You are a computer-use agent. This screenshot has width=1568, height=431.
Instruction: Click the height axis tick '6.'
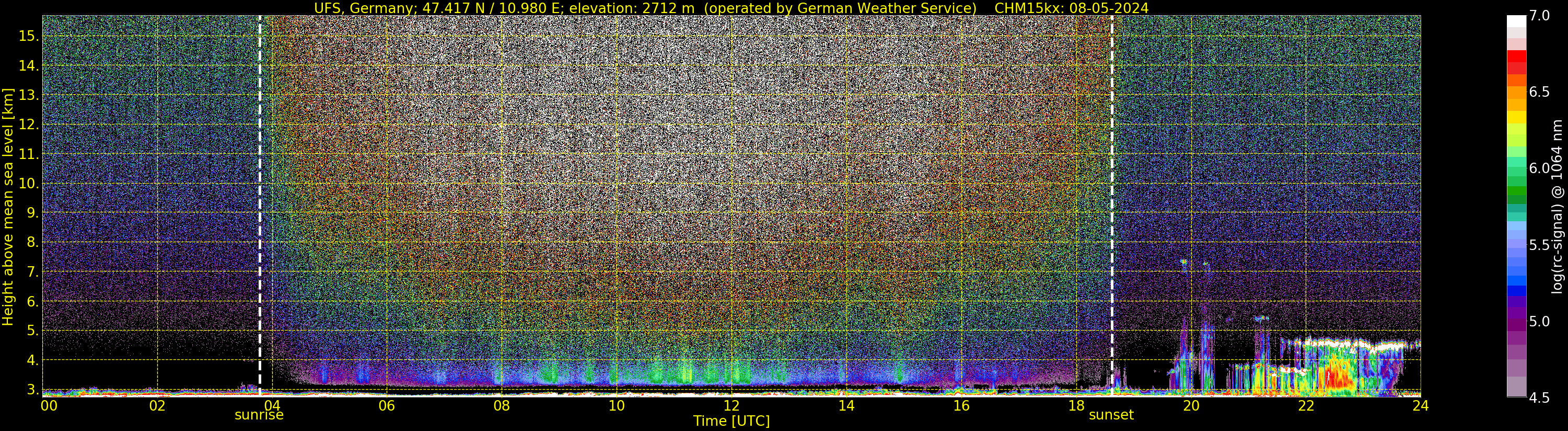32,301
